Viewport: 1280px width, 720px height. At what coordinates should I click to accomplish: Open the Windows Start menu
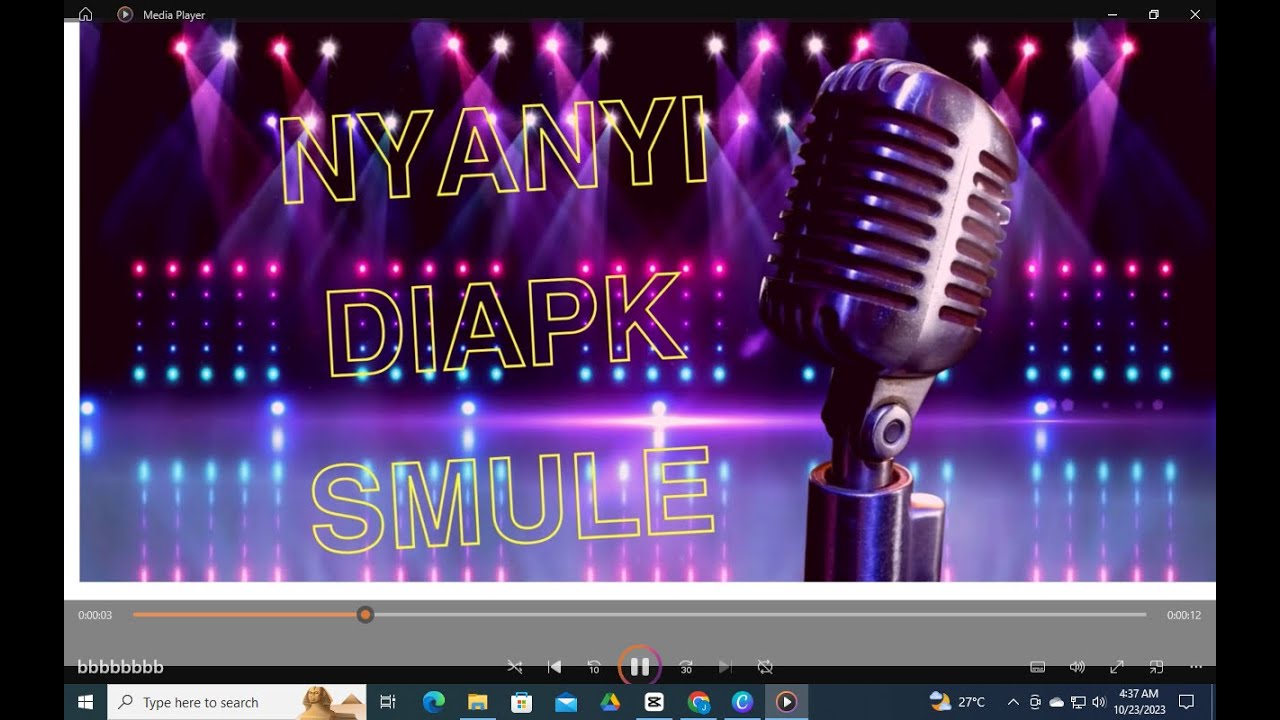point(86,702)
